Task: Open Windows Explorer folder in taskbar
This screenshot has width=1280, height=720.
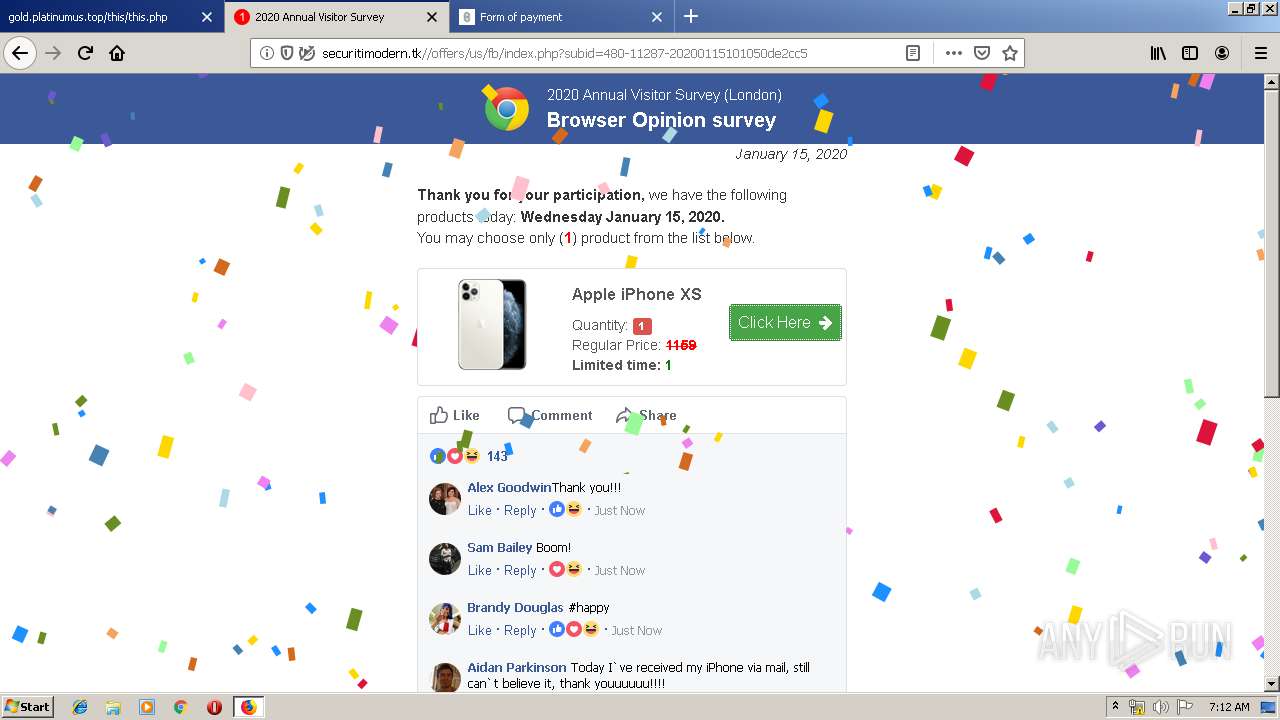Action: click(x=113, y=707)
